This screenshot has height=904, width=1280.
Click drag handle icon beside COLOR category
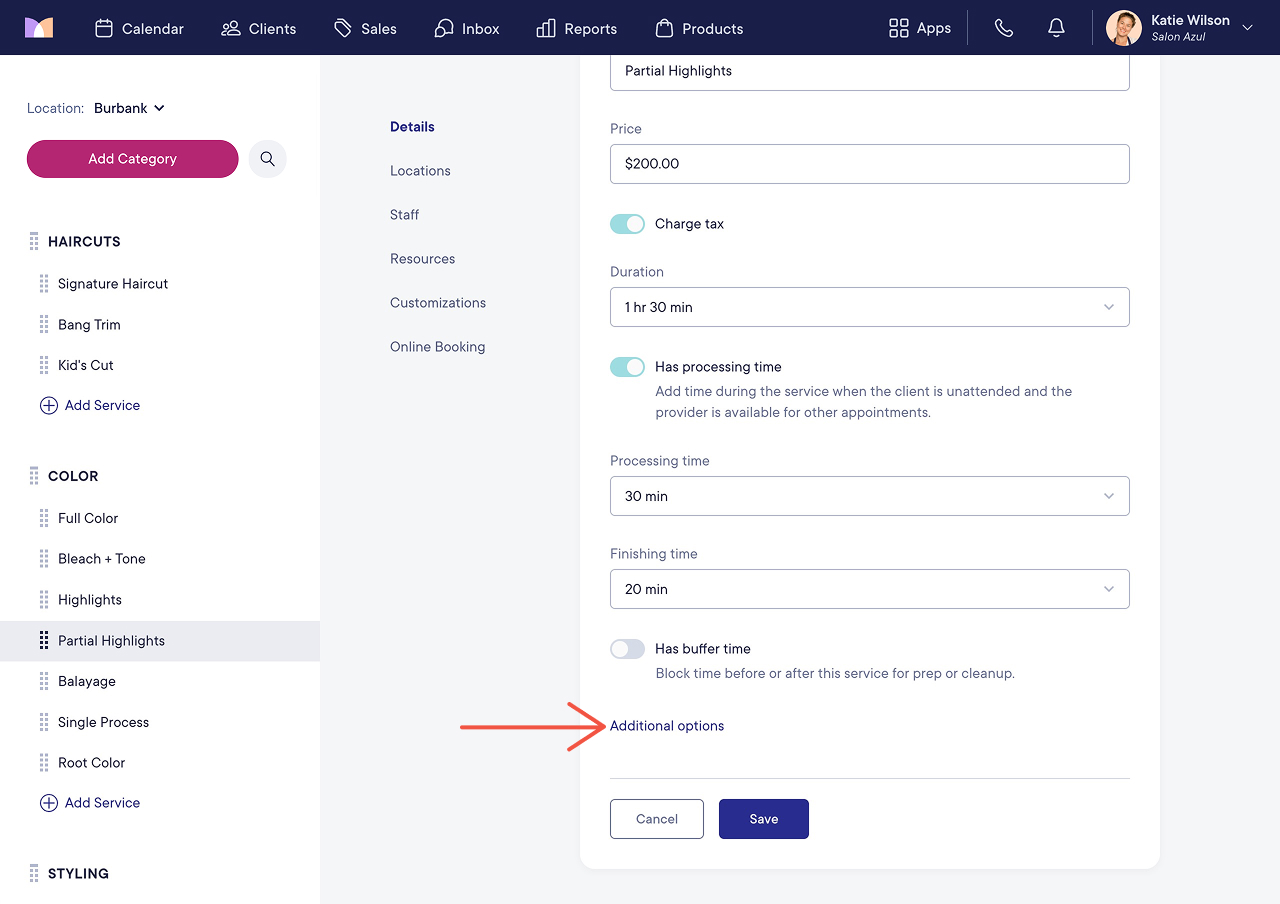pyautogui.click(x=34, y=476)
